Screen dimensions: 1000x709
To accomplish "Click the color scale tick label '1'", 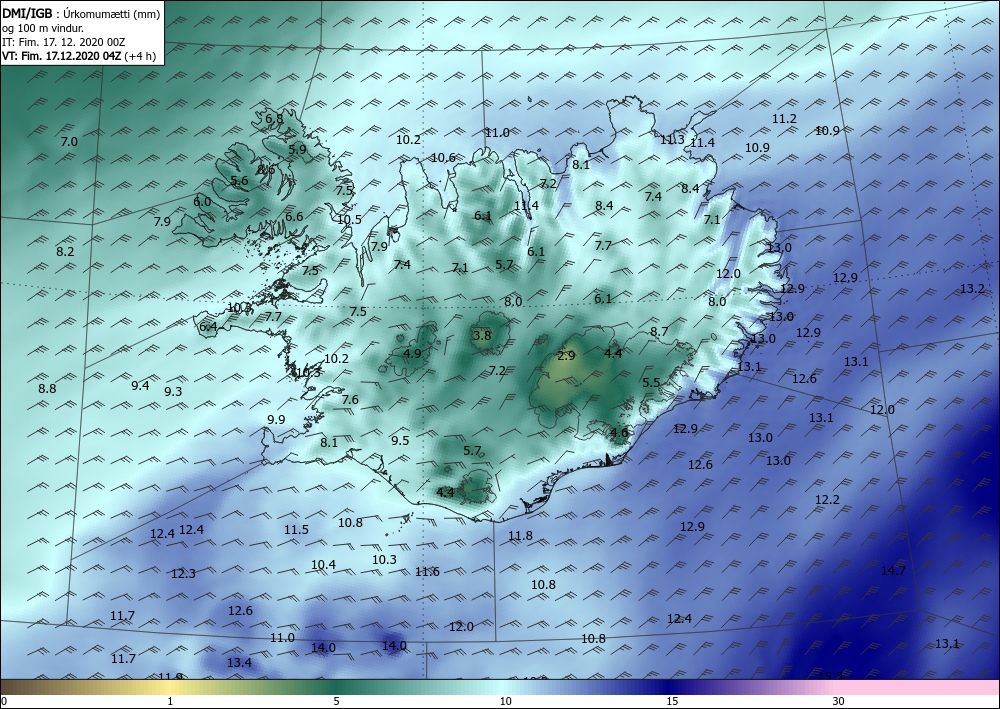I will pyautogui.click(x=170, y=701).
